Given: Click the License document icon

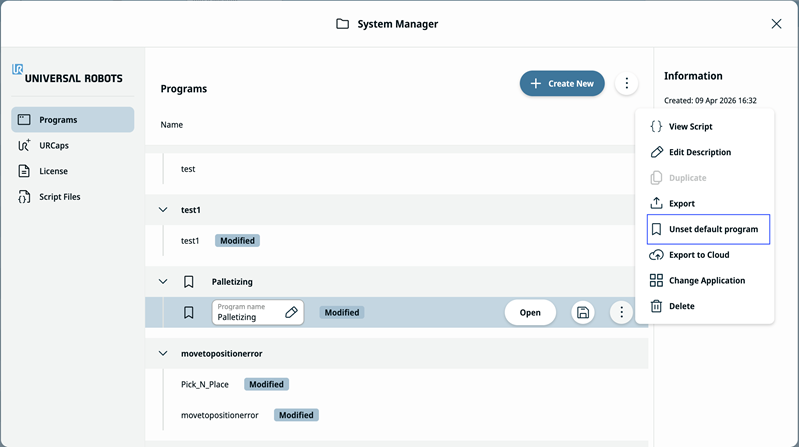Looking at the screenshot, I should (24, 171).
